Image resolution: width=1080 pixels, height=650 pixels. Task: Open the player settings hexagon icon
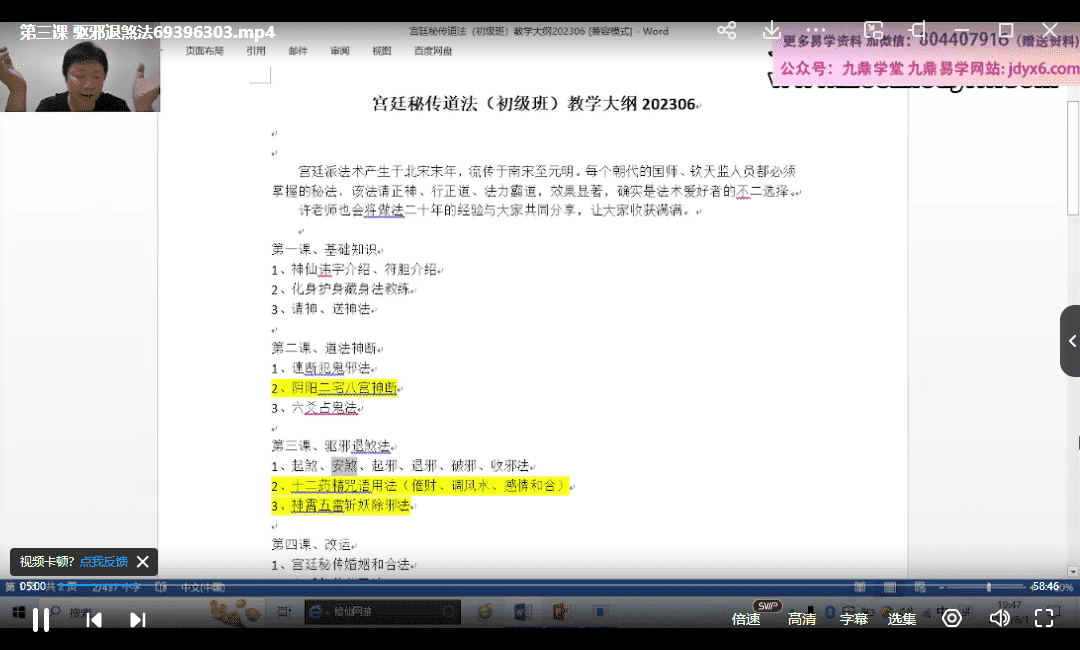point(952,618)
